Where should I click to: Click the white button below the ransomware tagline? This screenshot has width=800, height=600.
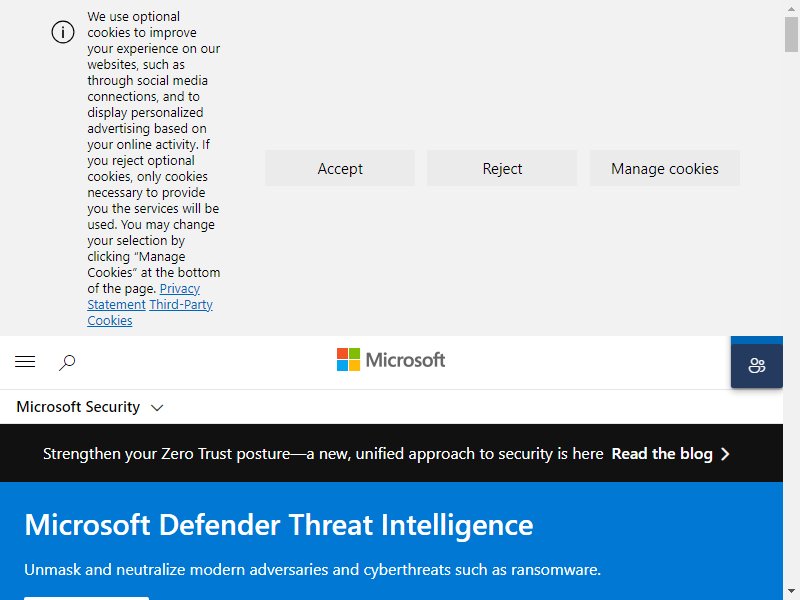click(86, 598)
